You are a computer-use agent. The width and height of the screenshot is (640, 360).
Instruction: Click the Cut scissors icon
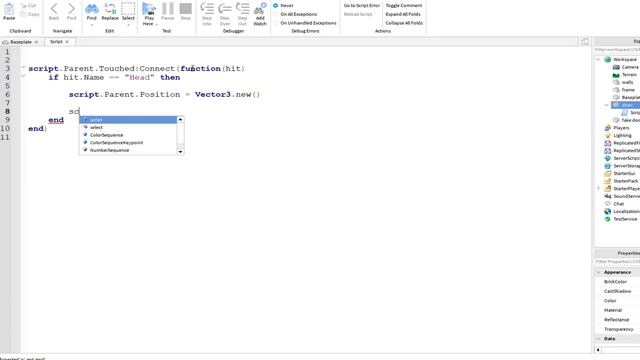coord(23,6)
